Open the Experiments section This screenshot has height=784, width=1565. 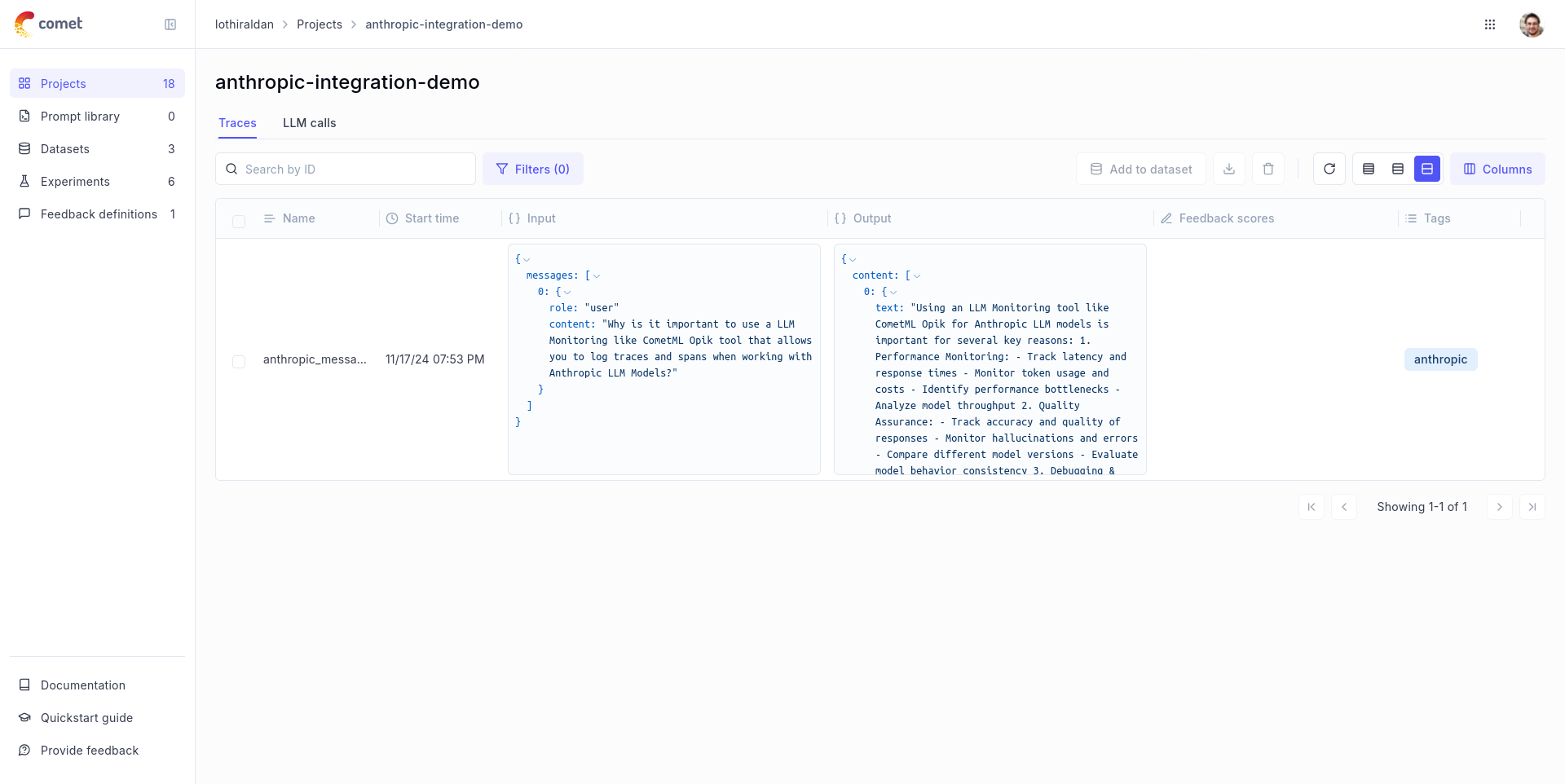pos(74,181)
